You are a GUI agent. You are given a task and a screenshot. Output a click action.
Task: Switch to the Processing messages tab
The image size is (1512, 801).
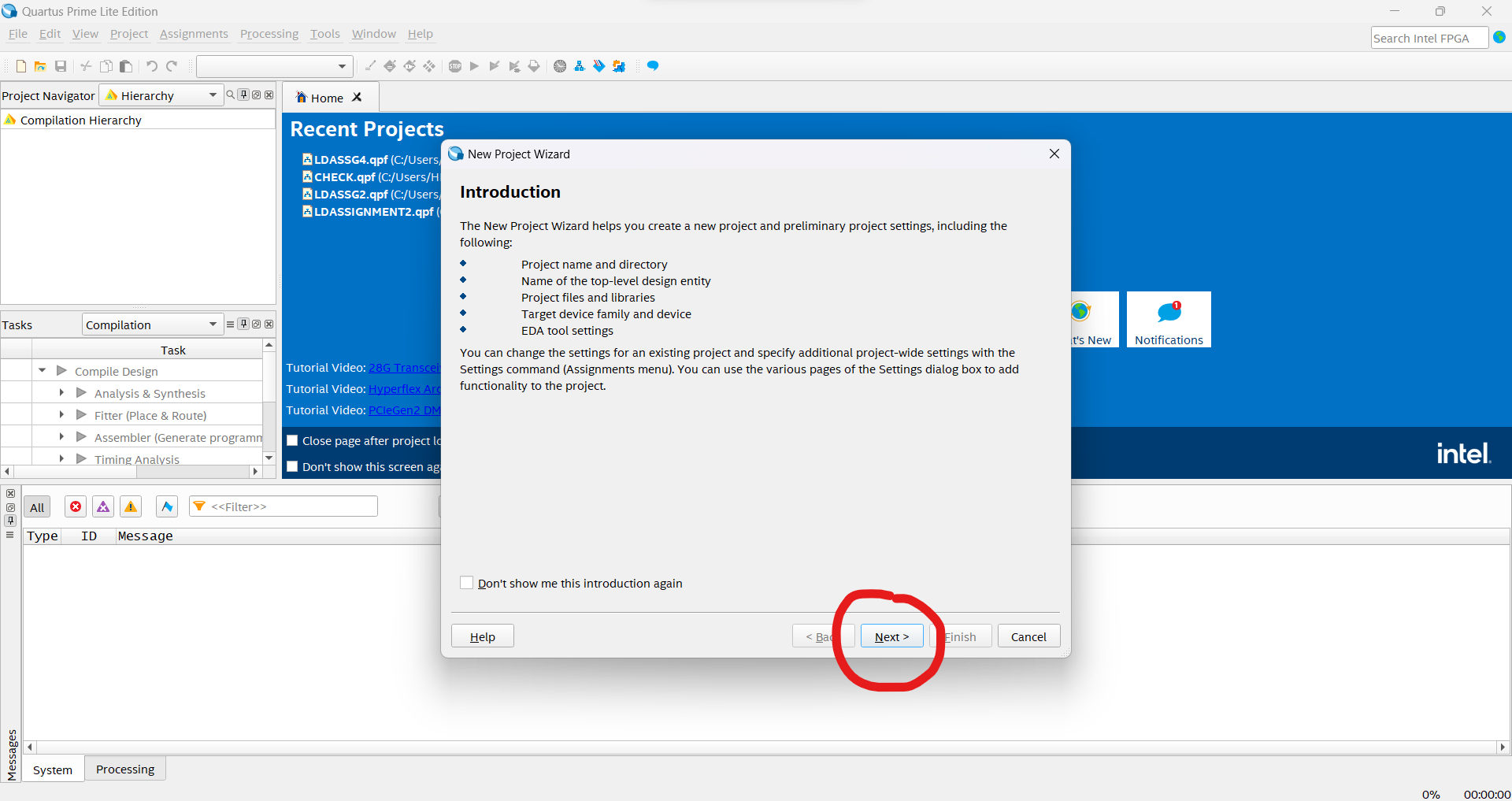pos(125,769)
